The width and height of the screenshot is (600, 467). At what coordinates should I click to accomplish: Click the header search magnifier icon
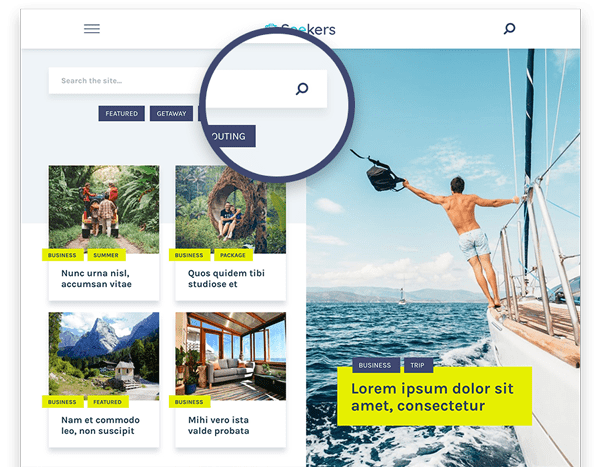tap(509, 29)
